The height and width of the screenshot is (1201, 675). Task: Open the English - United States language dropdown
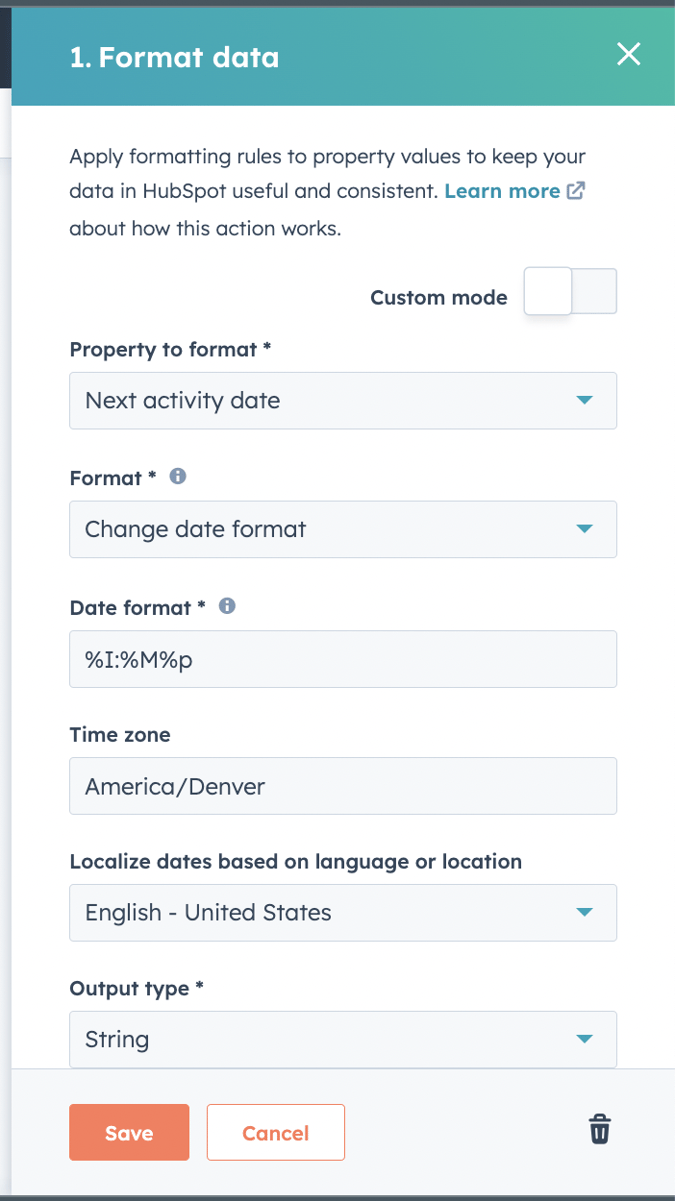coord(343,912)
